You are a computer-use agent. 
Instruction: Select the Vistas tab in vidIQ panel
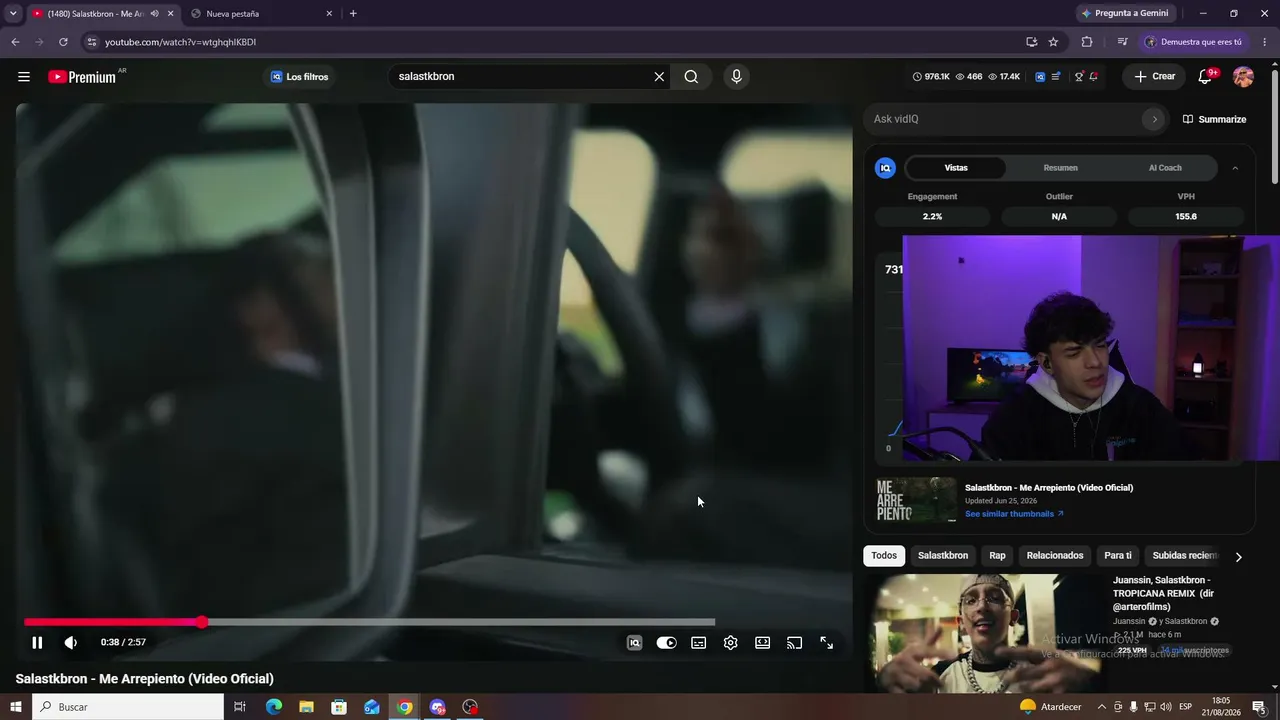pyautogui.click(x=956, y=168)
